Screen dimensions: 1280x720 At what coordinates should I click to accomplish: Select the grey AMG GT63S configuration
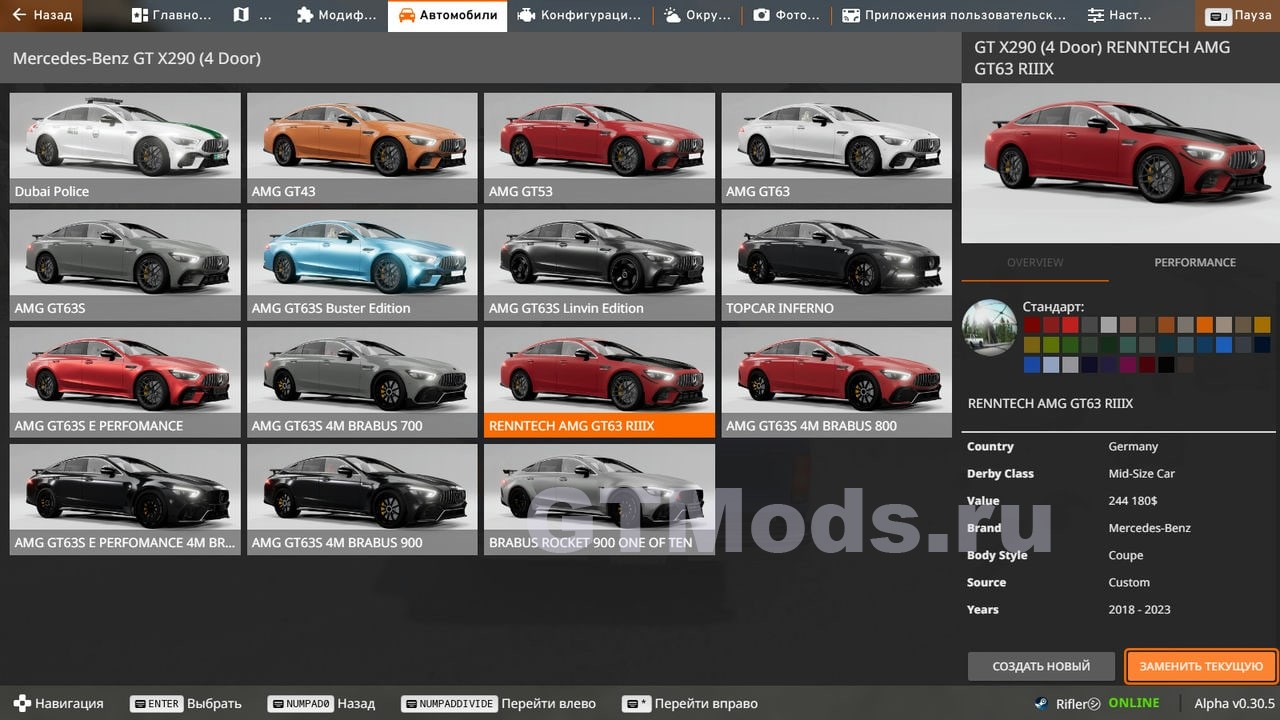pos(125,265)
